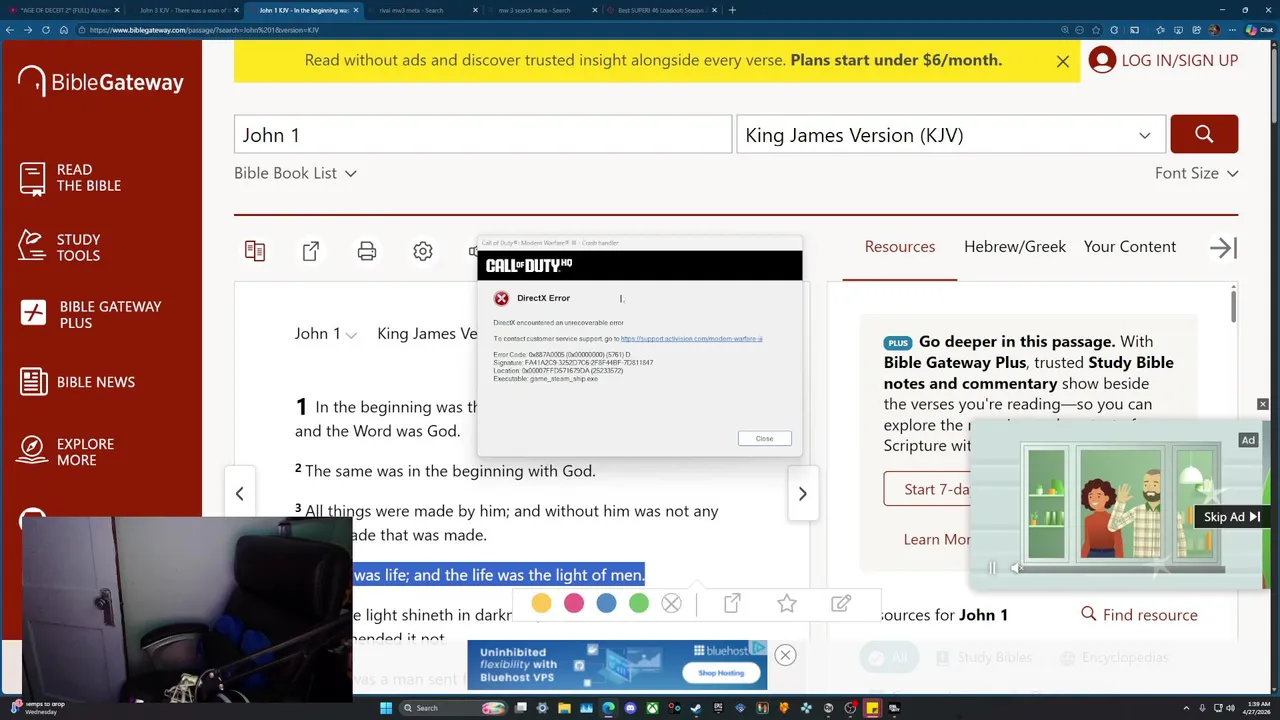The width and height of the screenshot is (1280, 720).
Task: Open the parallel Bible view icon
Action: pos(255,251)
